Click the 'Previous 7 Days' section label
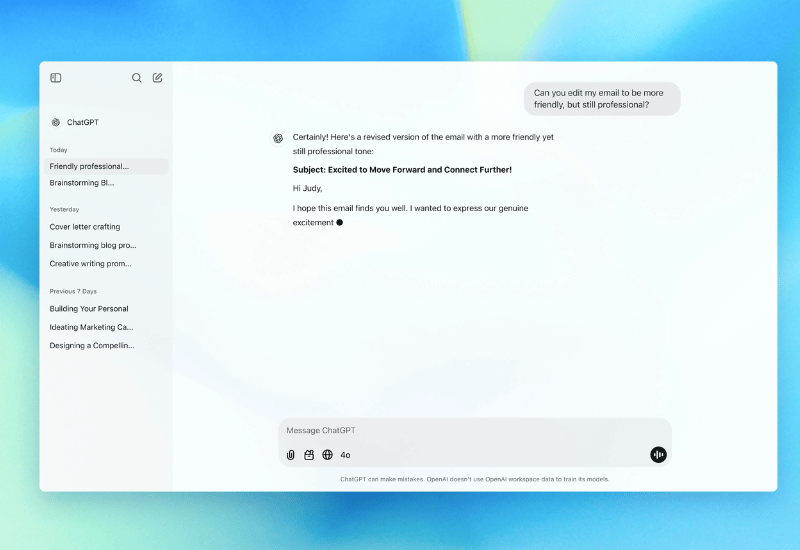This screenshot has width=800, height=550. coord(73,291)
